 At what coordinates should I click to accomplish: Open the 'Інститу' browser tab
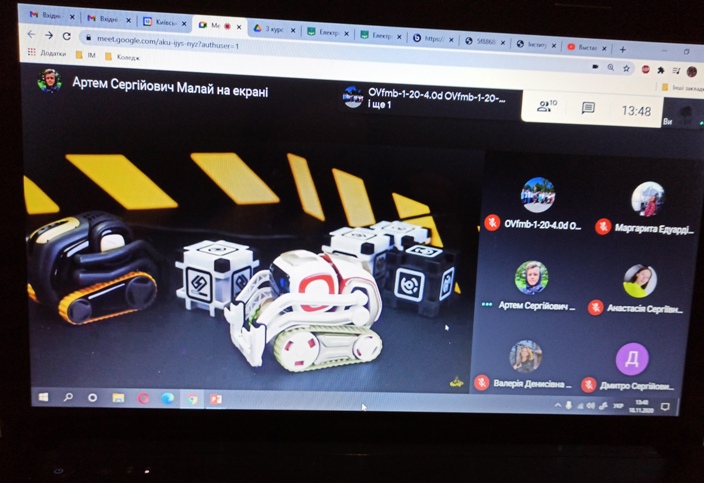tap(536, 44)
